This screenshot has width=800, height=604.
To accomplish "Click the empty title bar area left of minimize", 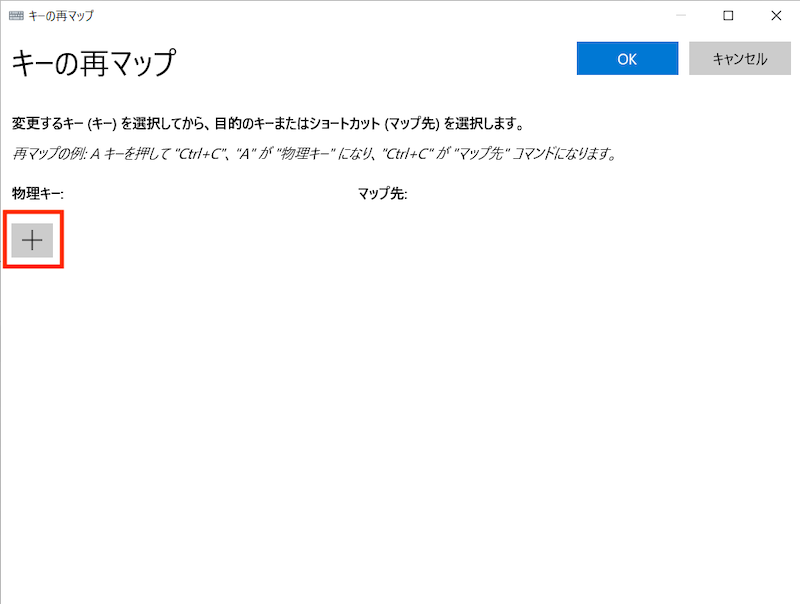I will (400, 15).
